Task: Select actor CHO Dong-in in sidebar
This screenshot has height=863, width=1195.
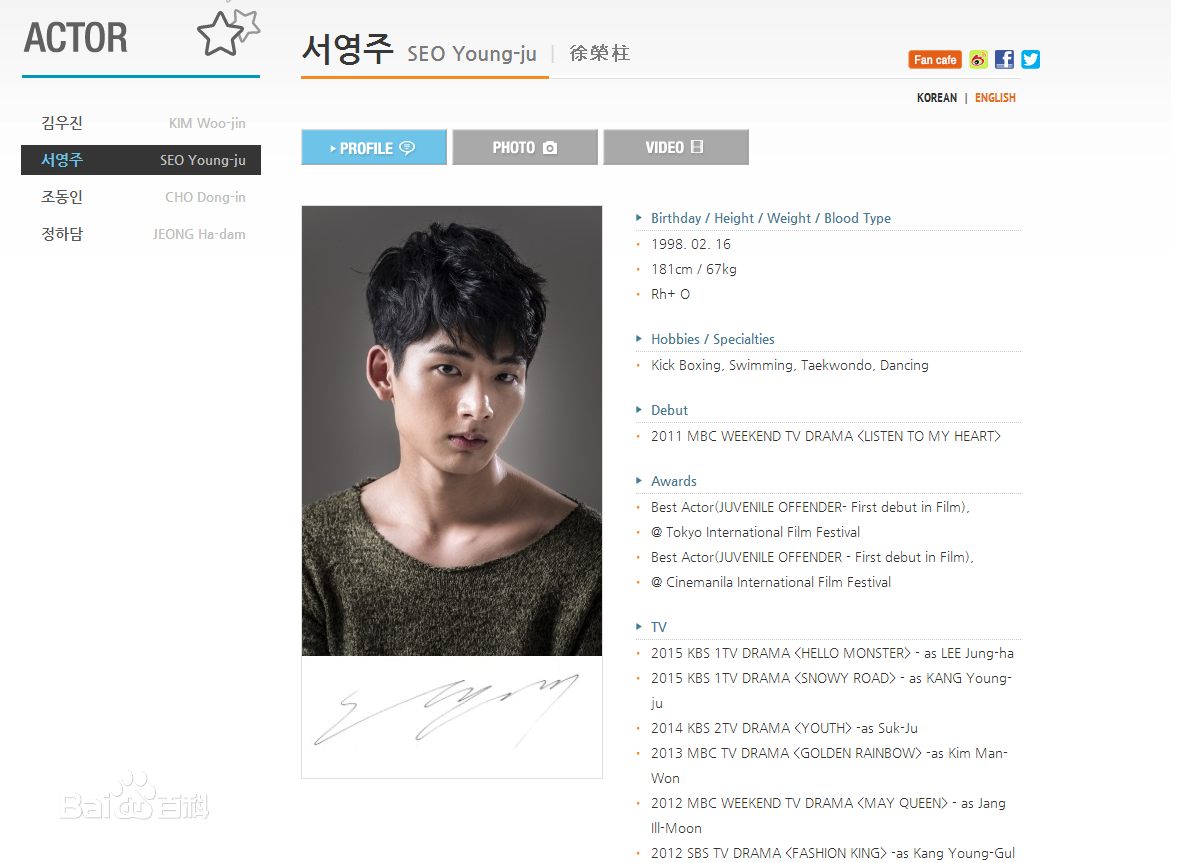Action: 141,197
